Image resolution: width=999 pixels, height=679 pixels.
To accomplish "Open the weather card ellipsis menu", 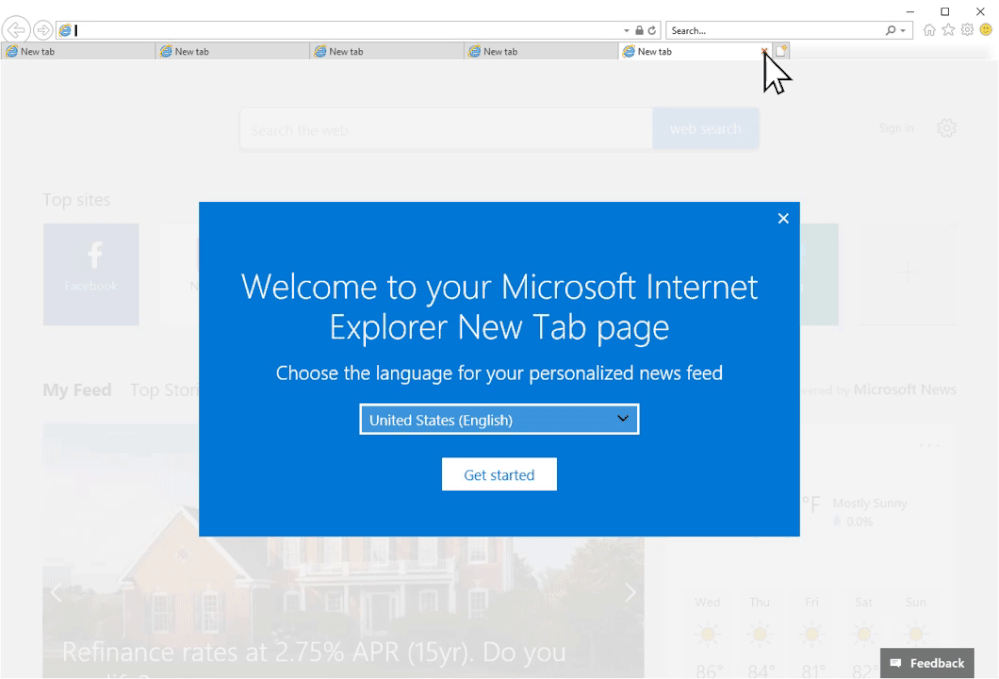I will (x=930, y=445).
